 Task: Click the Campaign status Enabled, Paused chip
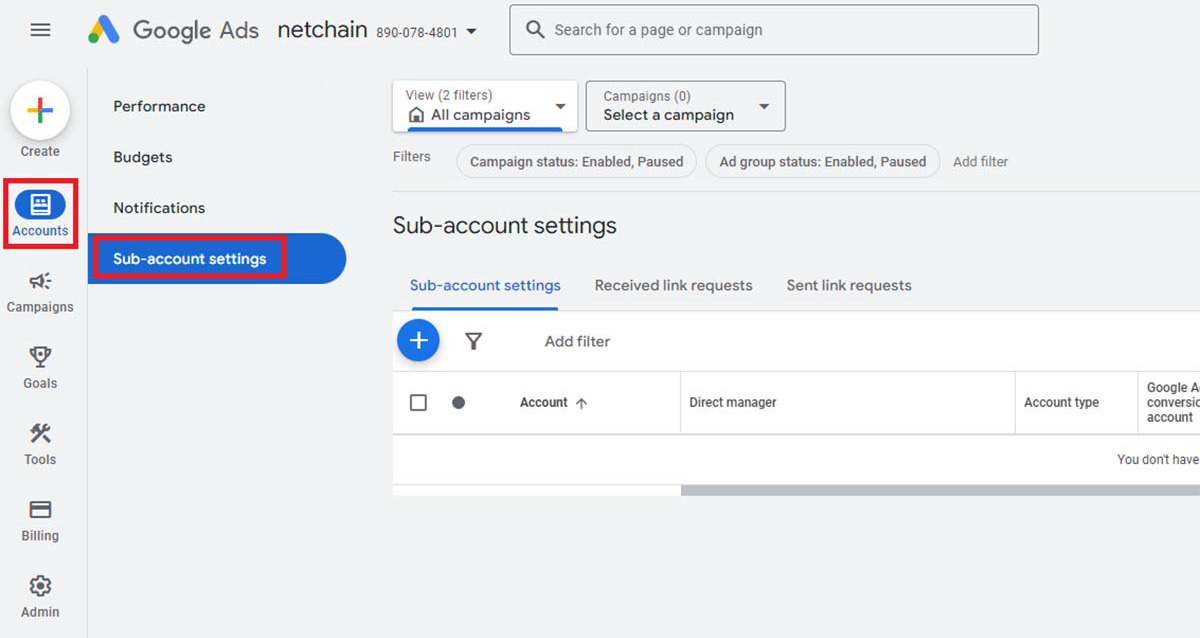pyautogui.click(x=576, y=161)
